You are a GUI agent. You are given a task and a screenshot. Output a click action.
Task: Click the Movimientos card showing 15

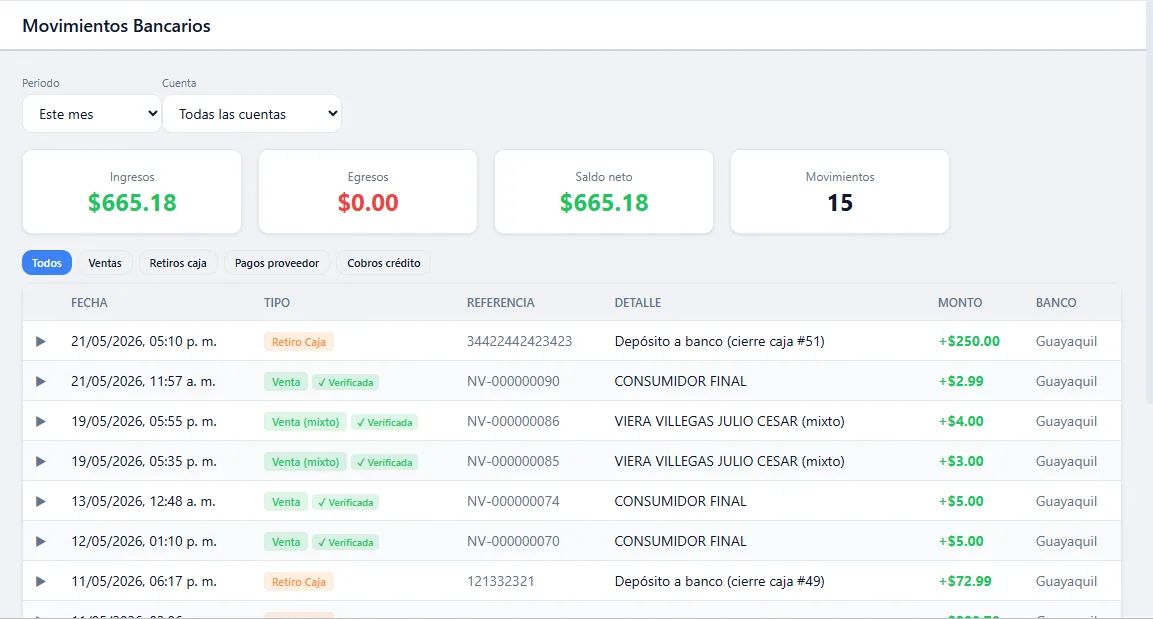pos(840,192)
